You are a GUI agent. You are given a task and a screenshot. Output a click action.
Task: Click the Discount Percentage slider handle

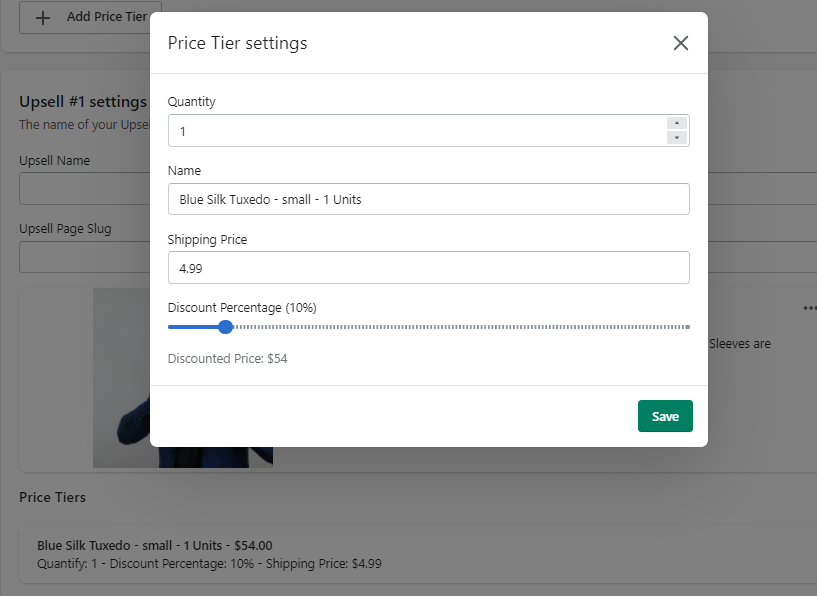[x=225, y=327]
